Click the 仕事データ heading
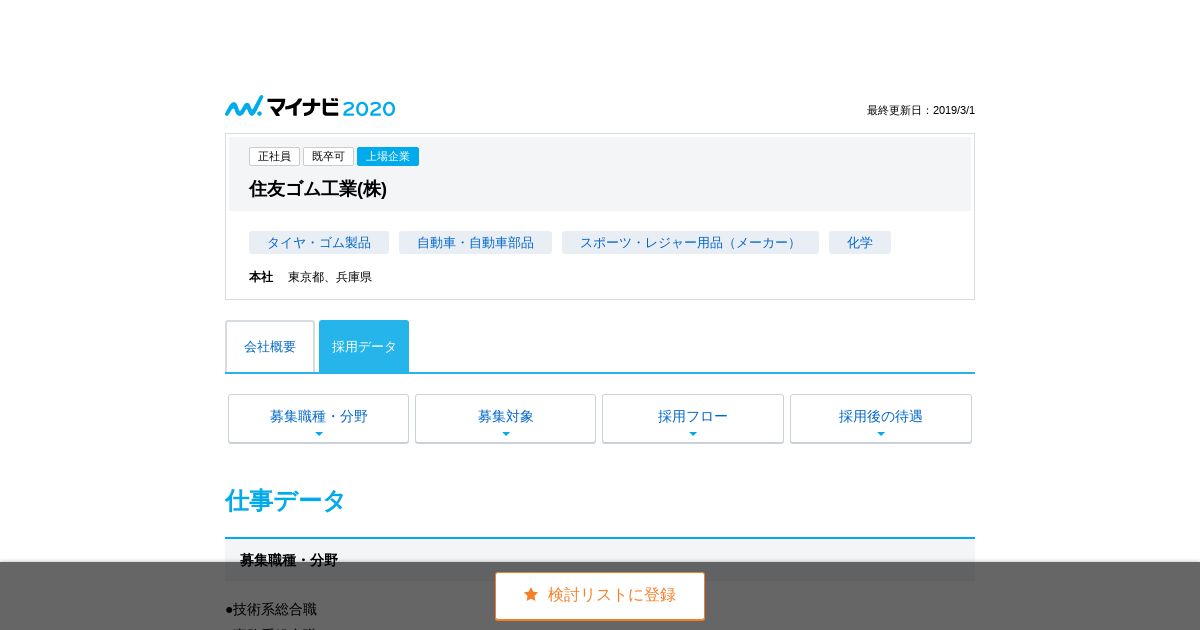The image size is (1200, 630). (x=285, y=501)
